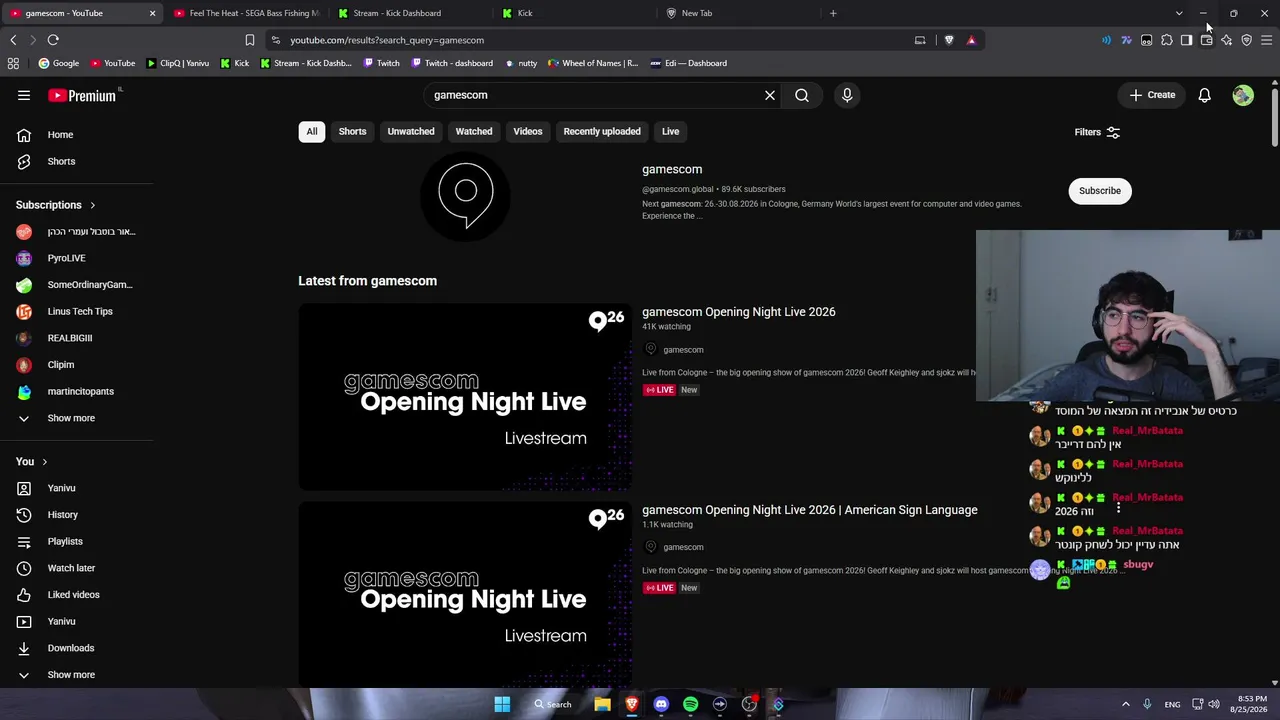
Task: Open the ClipQ | Yanivu bookmark
Action: [178, 63]
